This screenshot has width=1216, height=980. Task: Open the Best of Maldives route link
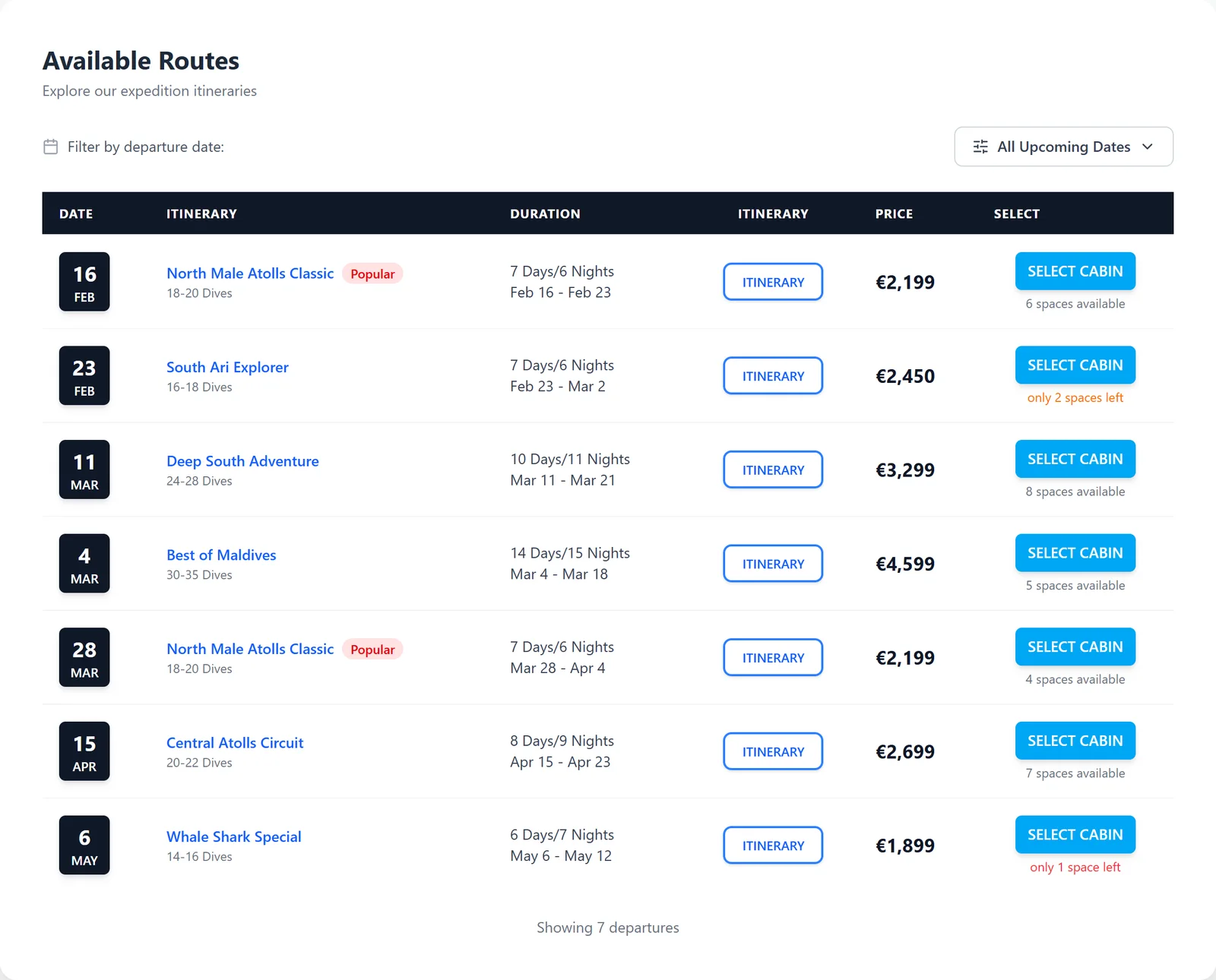[221, 555]
